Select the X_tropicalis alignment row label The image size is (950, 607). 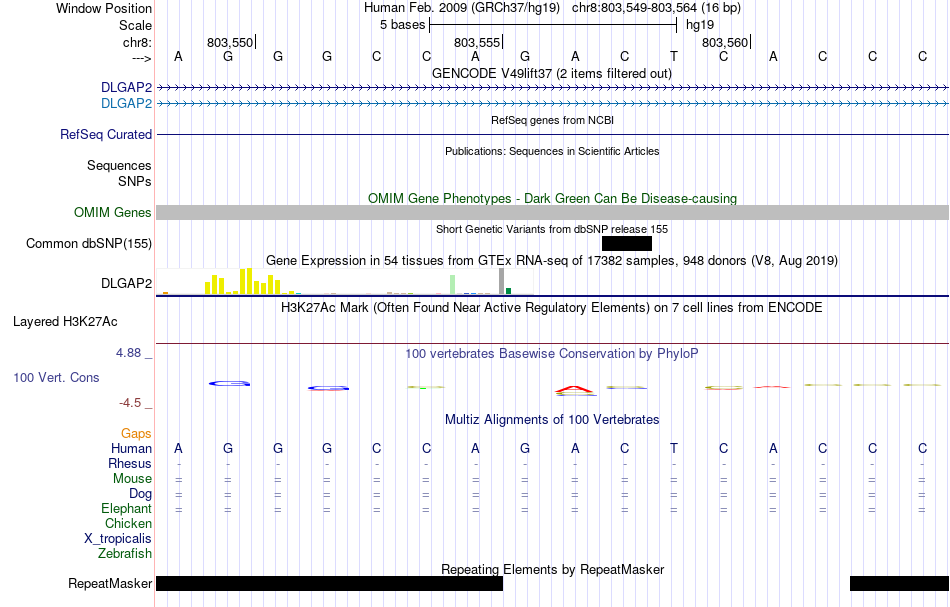tap(118, 539)
